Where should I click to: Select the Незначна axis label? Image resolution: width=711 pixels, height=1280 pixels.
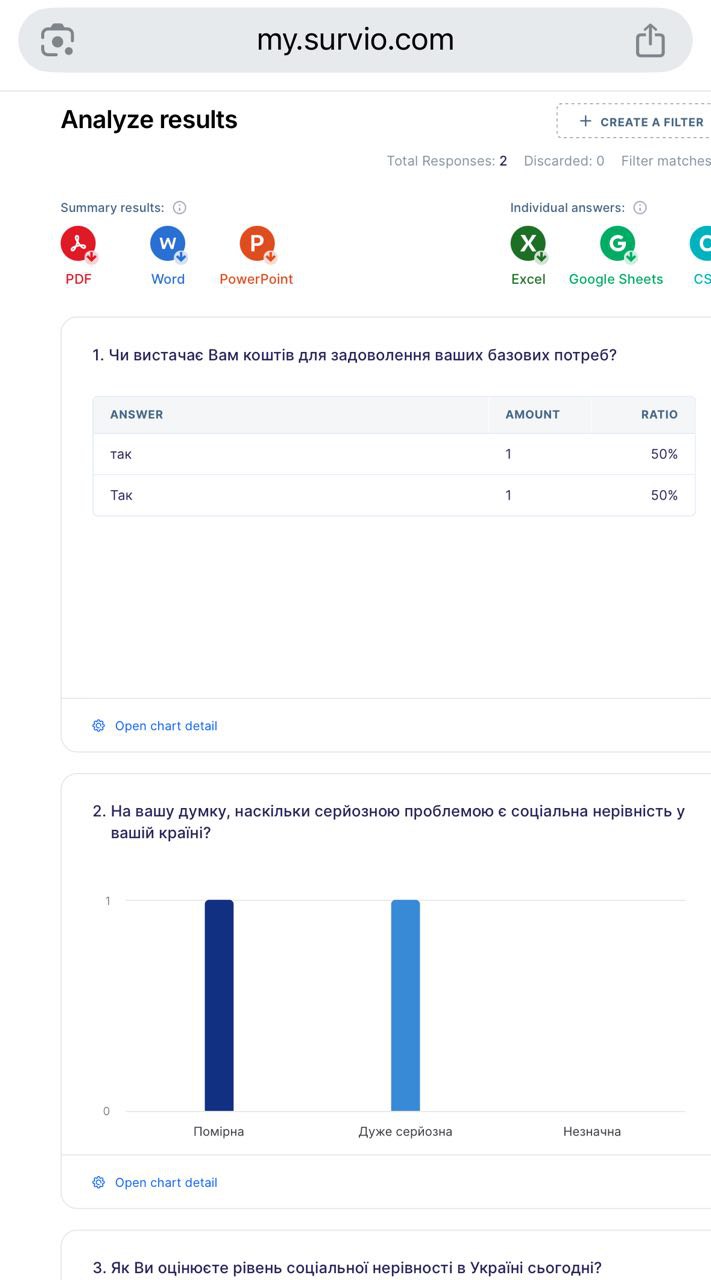(x=592, y=1132)
